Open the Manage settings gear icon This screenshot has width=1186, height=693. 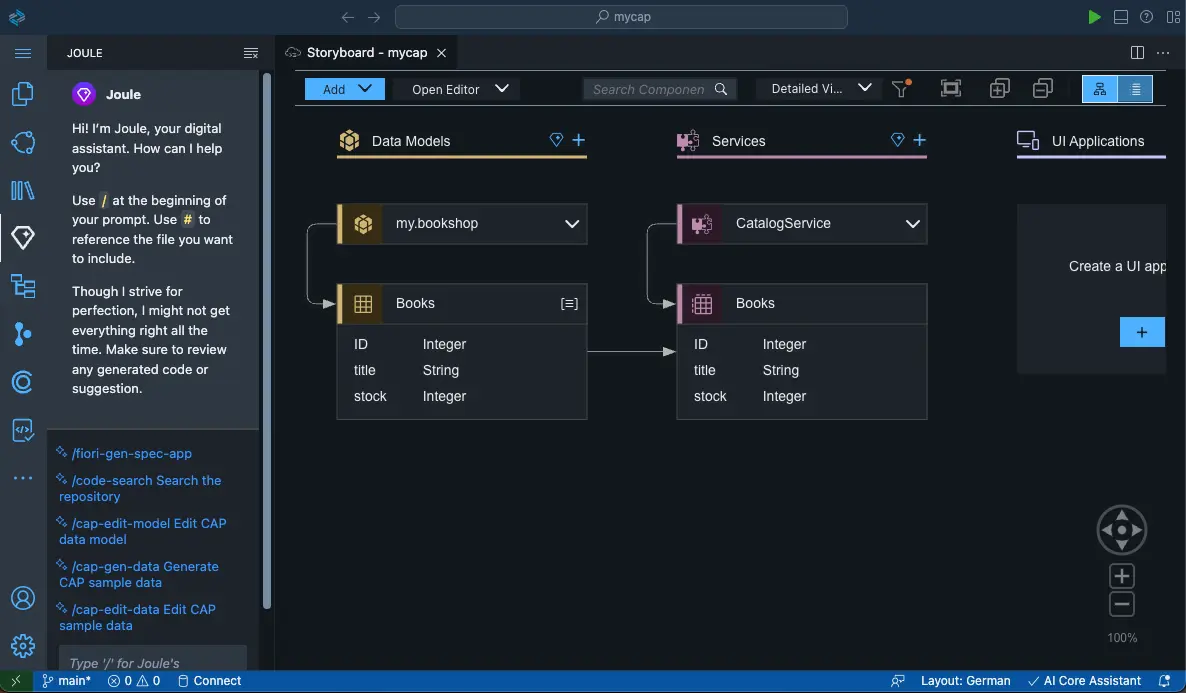[x=23, y=645]
